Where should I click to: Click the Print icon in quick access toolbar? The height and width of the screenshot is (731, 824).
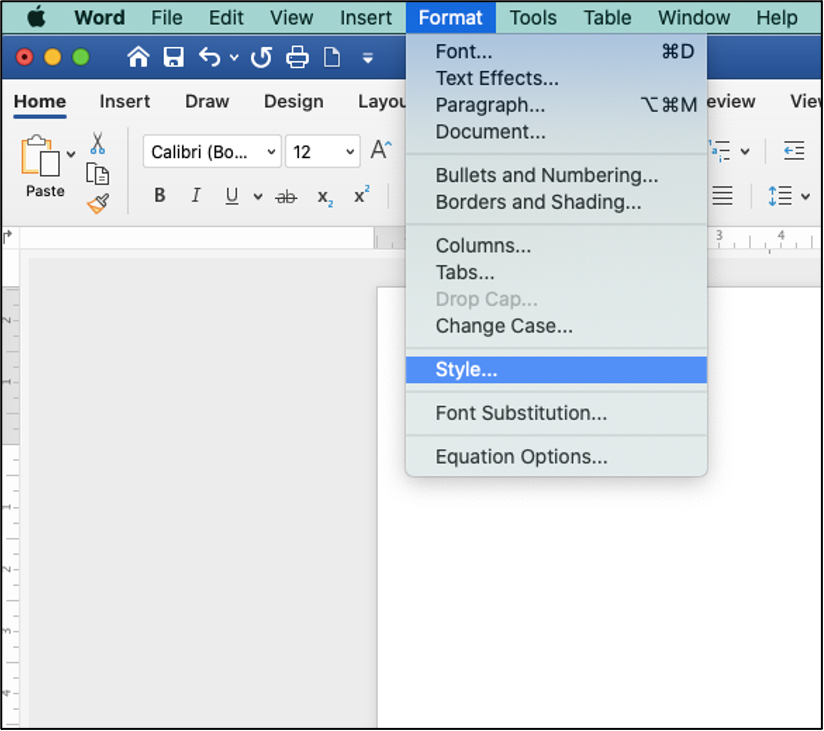(297, 57)
